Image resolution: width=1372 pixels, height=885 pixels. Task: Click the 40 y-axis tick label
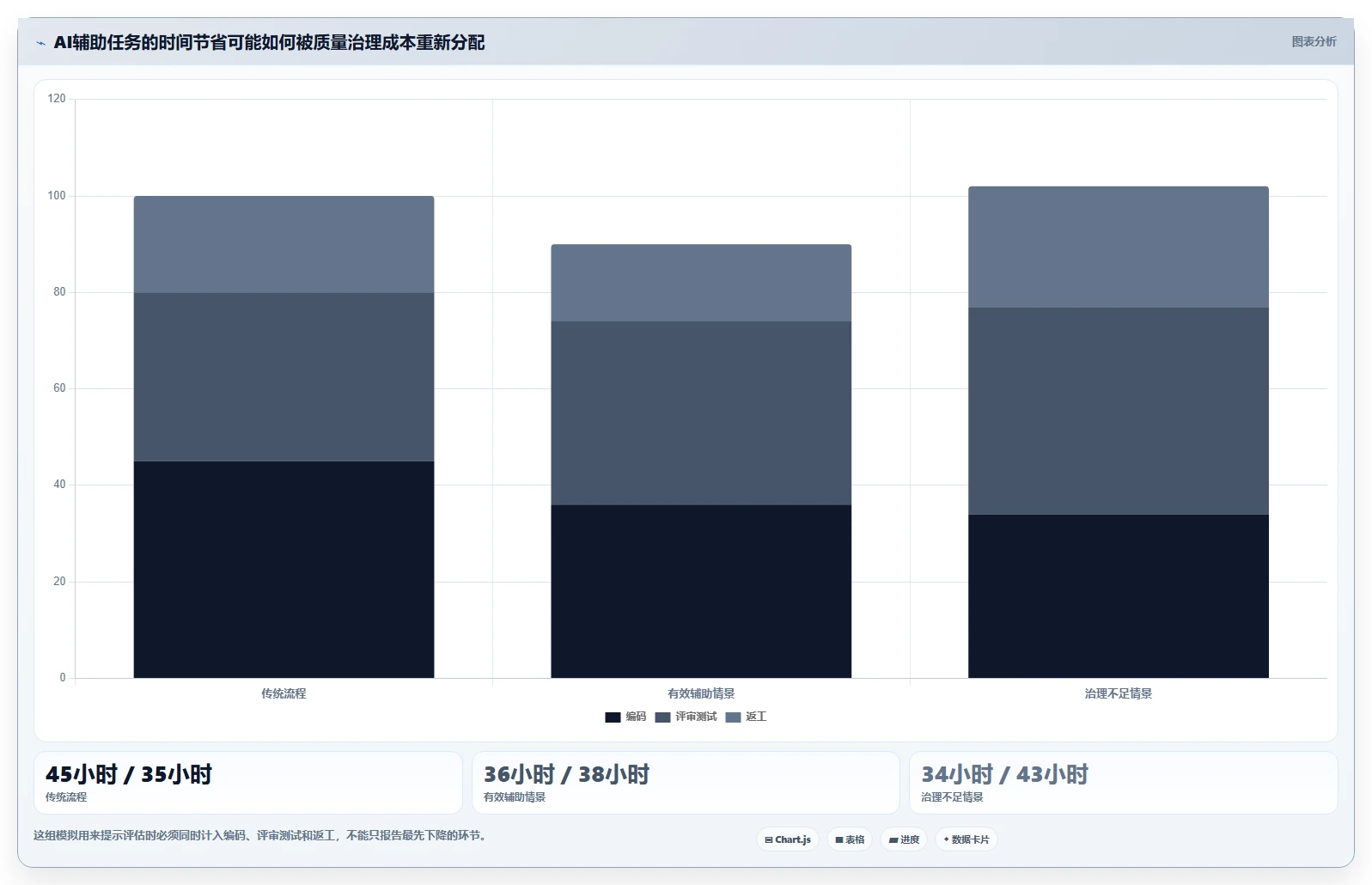[x=59, y=485]
